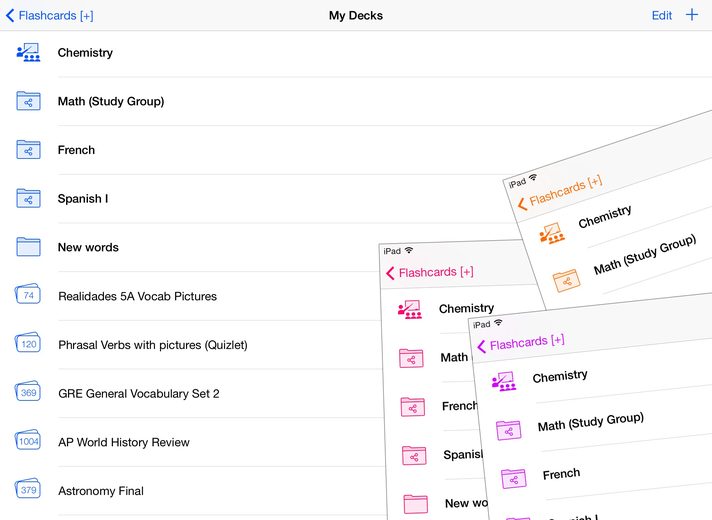
Task: Click the My Decks title
Action: 356,15
